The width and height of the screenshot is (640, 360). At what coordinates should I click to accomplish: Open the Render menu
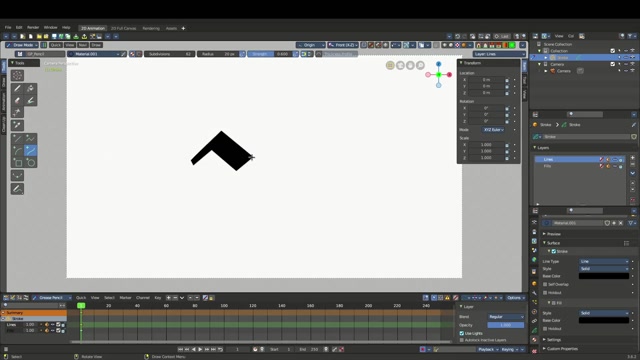[x=33, y=27]
